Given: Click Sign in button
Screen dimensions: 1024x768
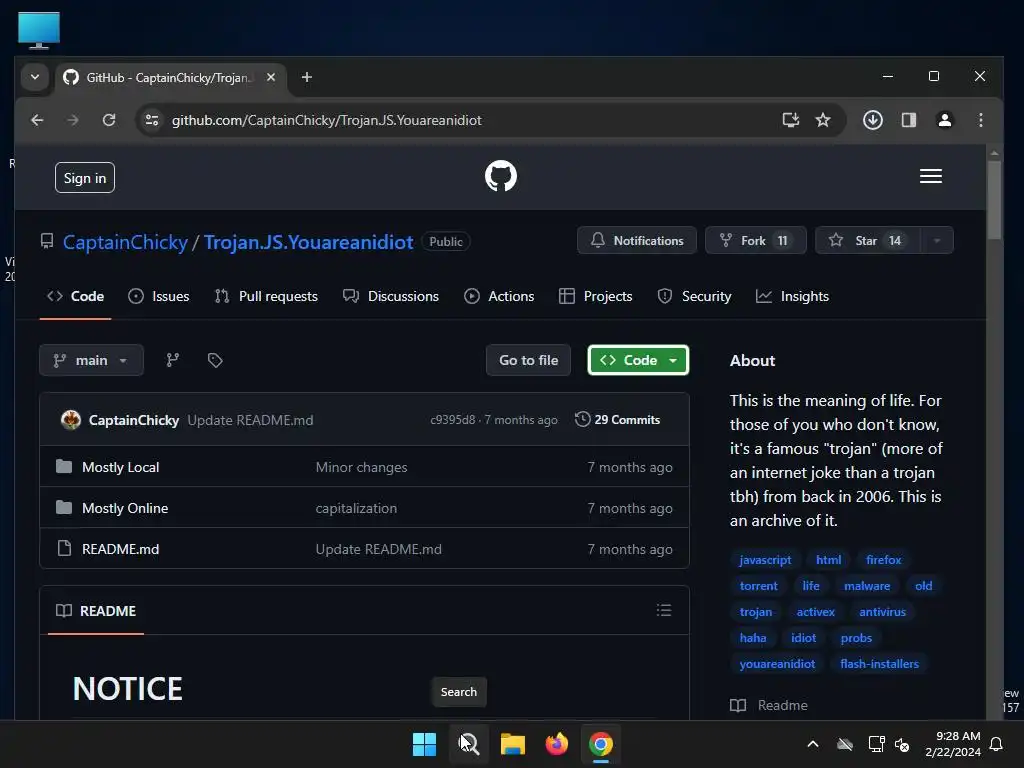Looking at the screenshot, I should 85,178.
